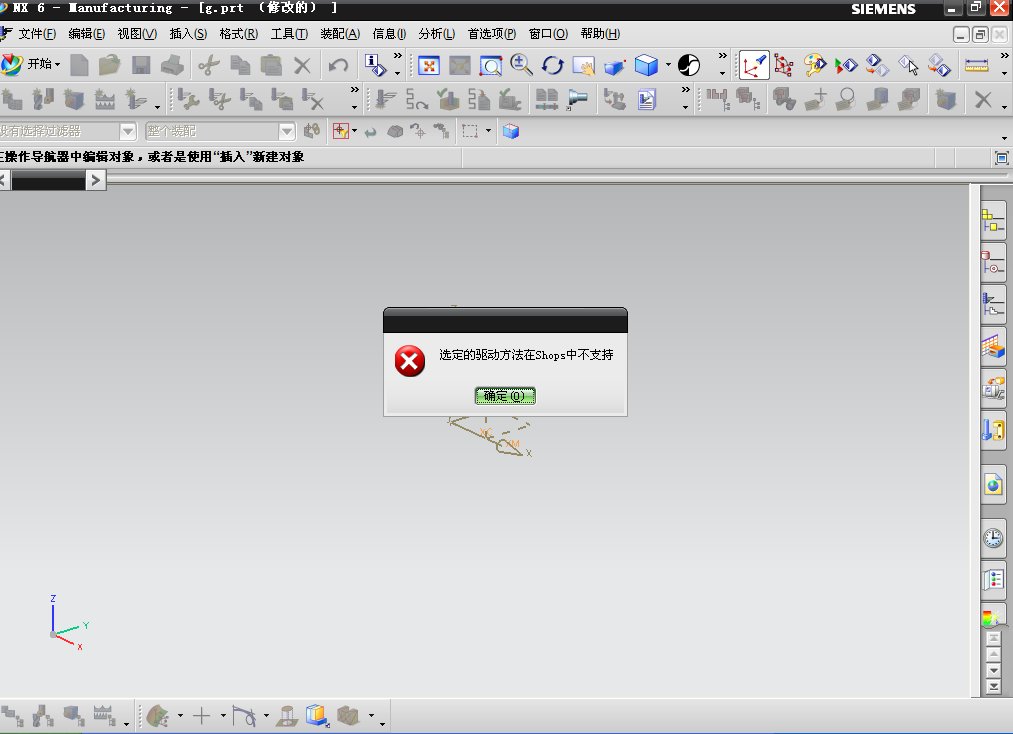Expand view toolbar overflow chevron
1013x734 pixels.
click(x=722, y=56)
